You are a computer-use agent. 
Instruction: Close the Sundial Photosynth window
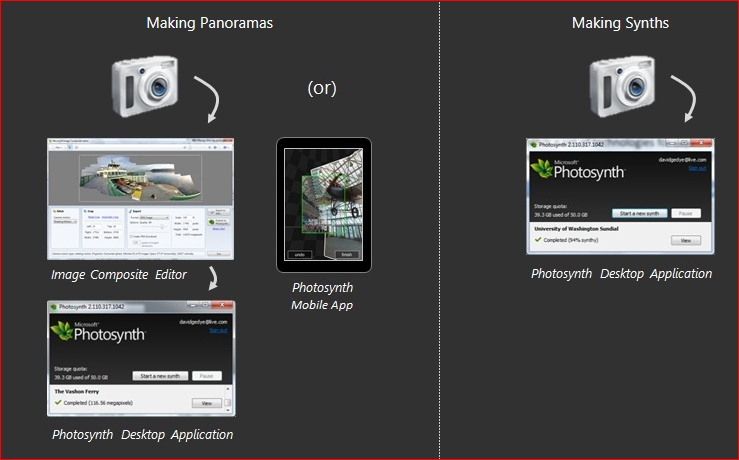click(x=701, y=143)
